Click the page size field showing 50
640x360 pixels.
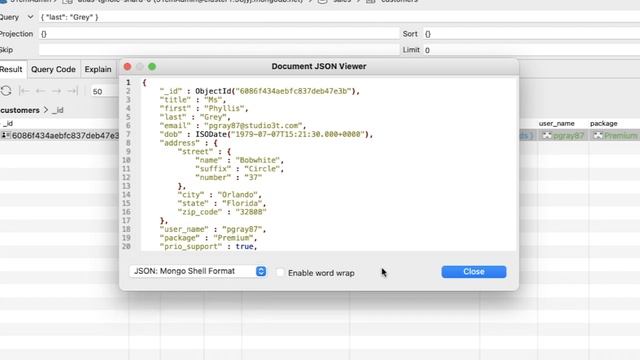[104, 91]
